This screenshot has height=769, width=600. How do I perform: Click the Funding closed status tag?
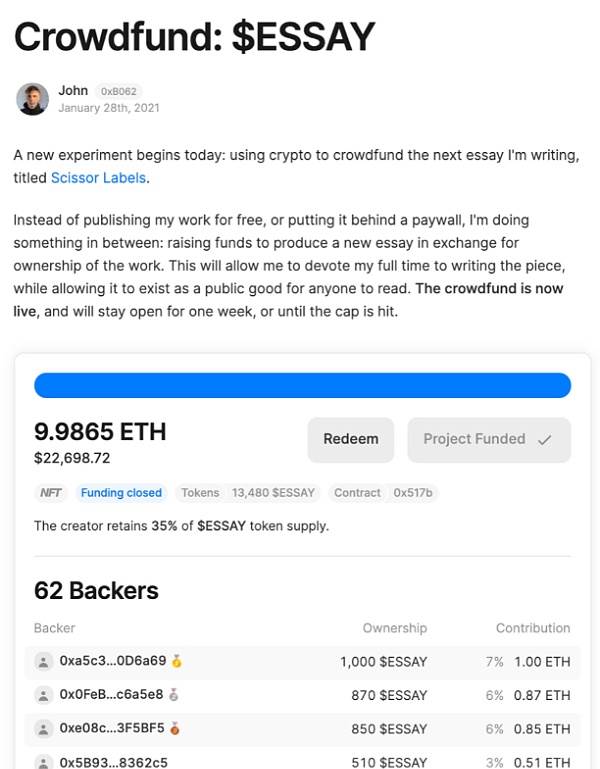[x=121, y=492]
